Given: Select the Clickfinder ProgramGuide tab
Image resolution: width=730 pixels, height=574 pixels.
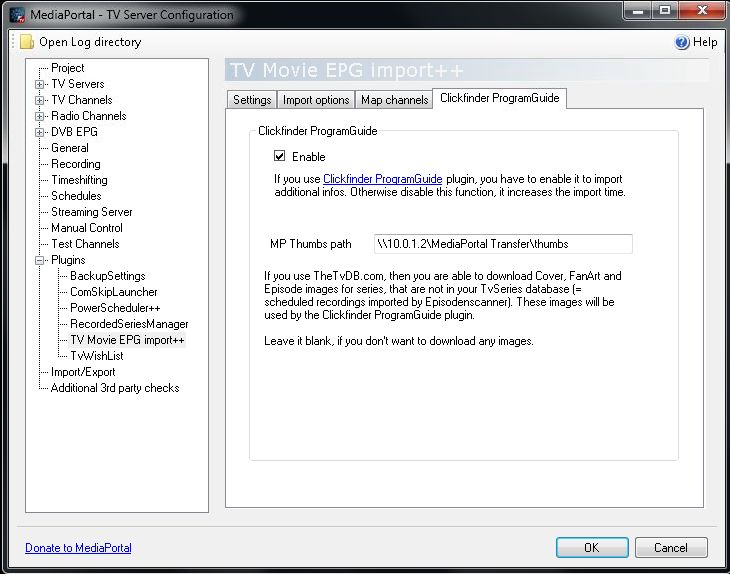Looking at the screenshot, I should pyautogui.click(x=500, y=98).
